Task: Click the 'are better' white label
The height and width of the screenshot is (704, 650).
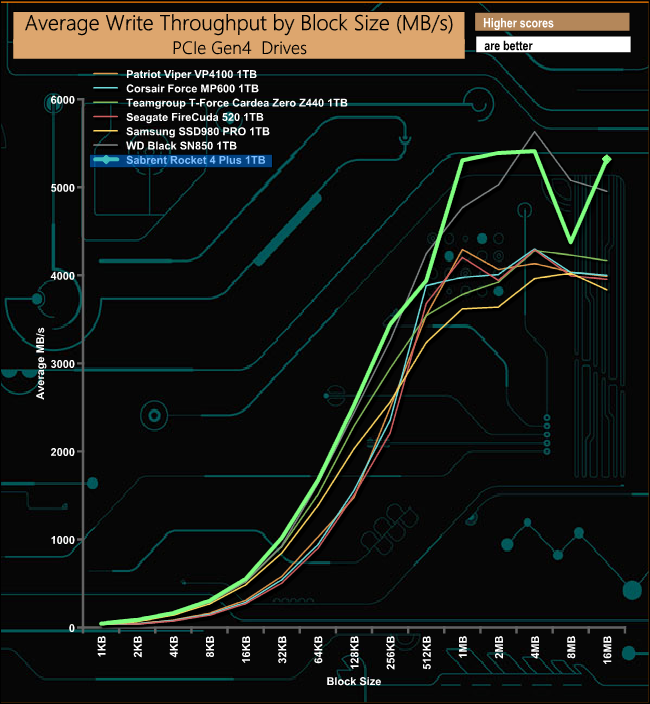Action: [x=553, y=45]
